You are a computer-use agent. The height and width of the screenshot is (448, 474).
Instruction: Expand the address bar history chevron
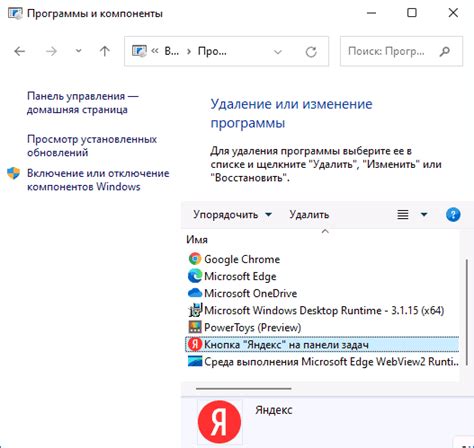[x=278, y=52]
